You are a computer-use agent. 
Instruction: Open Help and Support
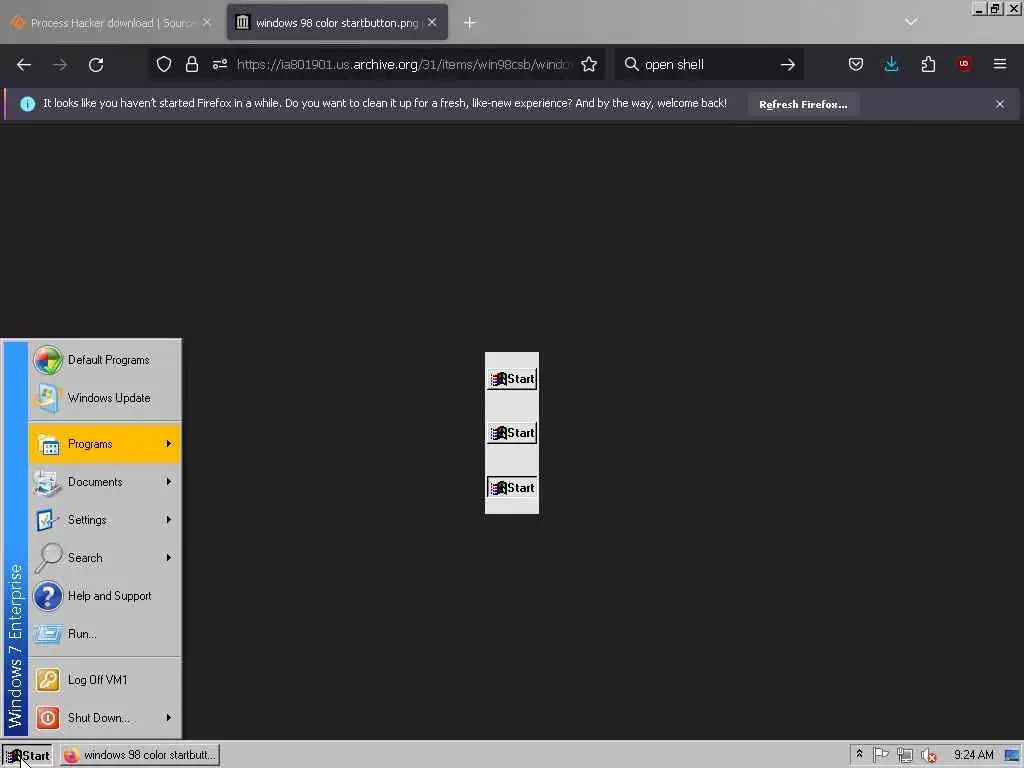(105, 596)
